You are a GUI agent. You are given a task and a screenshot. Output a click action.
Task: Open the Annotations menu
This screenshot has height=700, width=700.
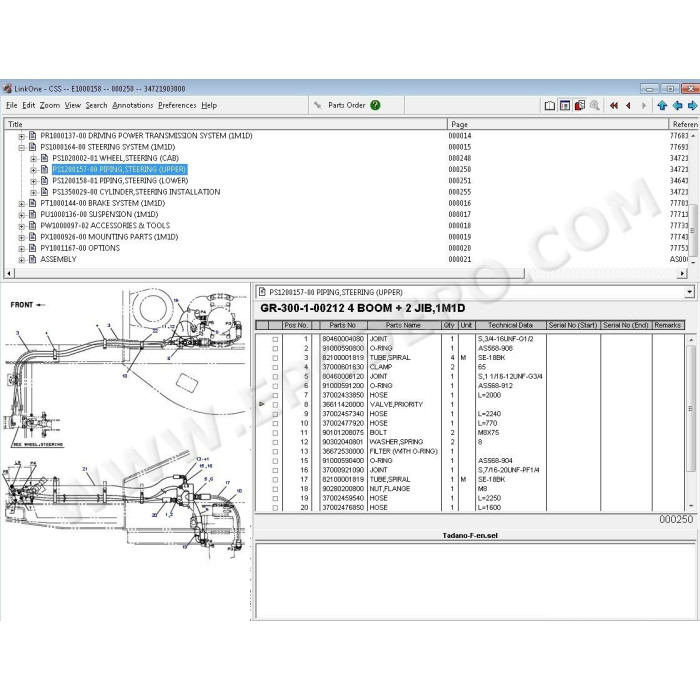pyautogui.click(x=133, y=105)
